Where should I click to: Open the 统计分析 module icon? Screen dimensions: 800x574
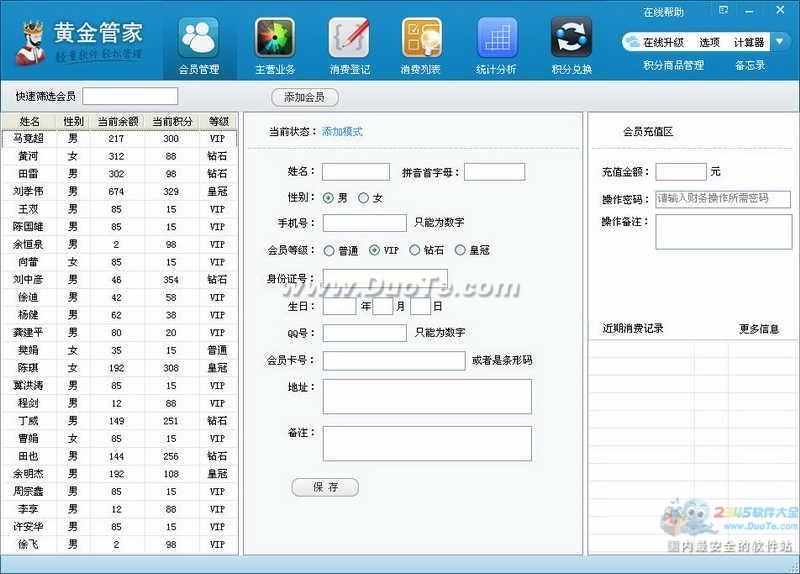tap(496, 37)
